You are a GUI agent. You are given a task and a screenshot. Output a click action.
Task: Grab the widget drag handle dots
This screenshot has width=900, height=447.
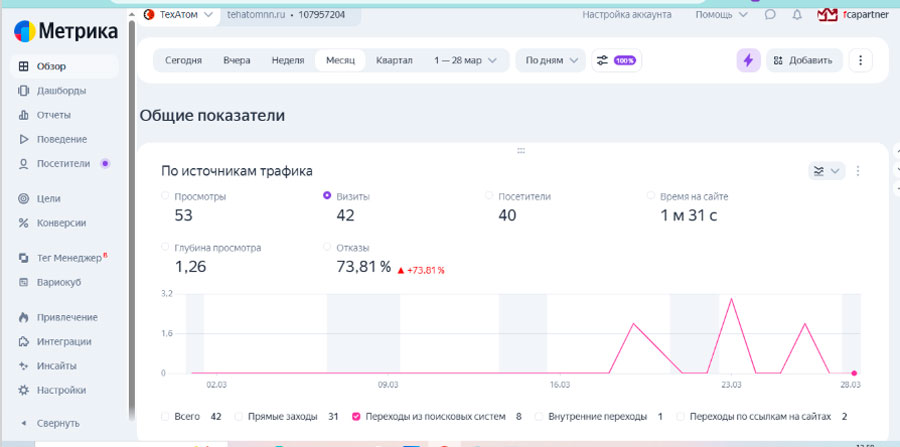[x=521, y=151]
